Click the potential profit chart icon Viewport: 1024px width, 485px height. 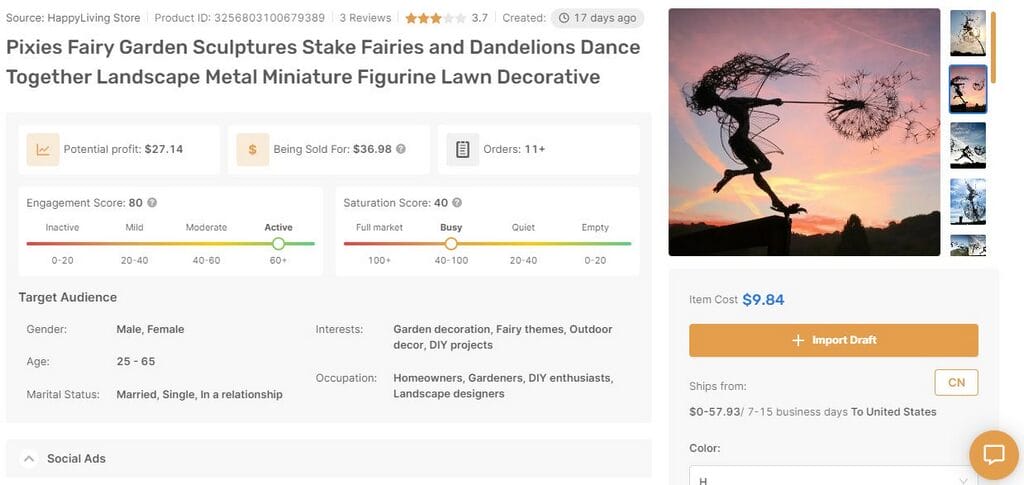click(43, 149)
